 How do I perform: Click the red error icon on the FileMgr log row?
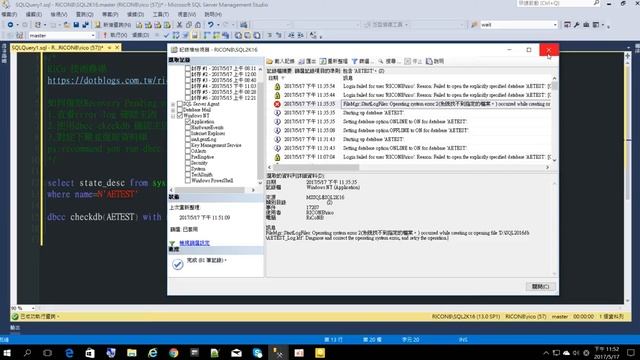click(277, 104)
